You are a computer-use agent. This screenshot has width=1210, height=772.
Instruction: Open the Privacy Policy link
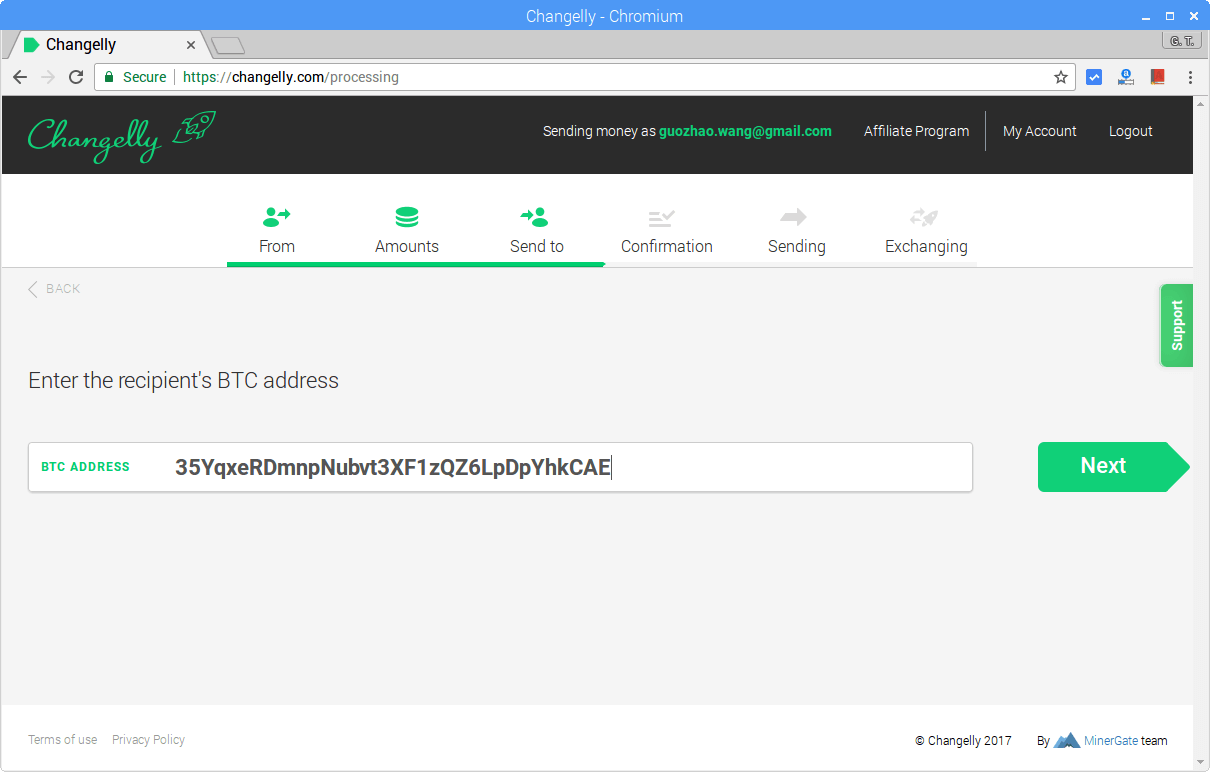148,740
